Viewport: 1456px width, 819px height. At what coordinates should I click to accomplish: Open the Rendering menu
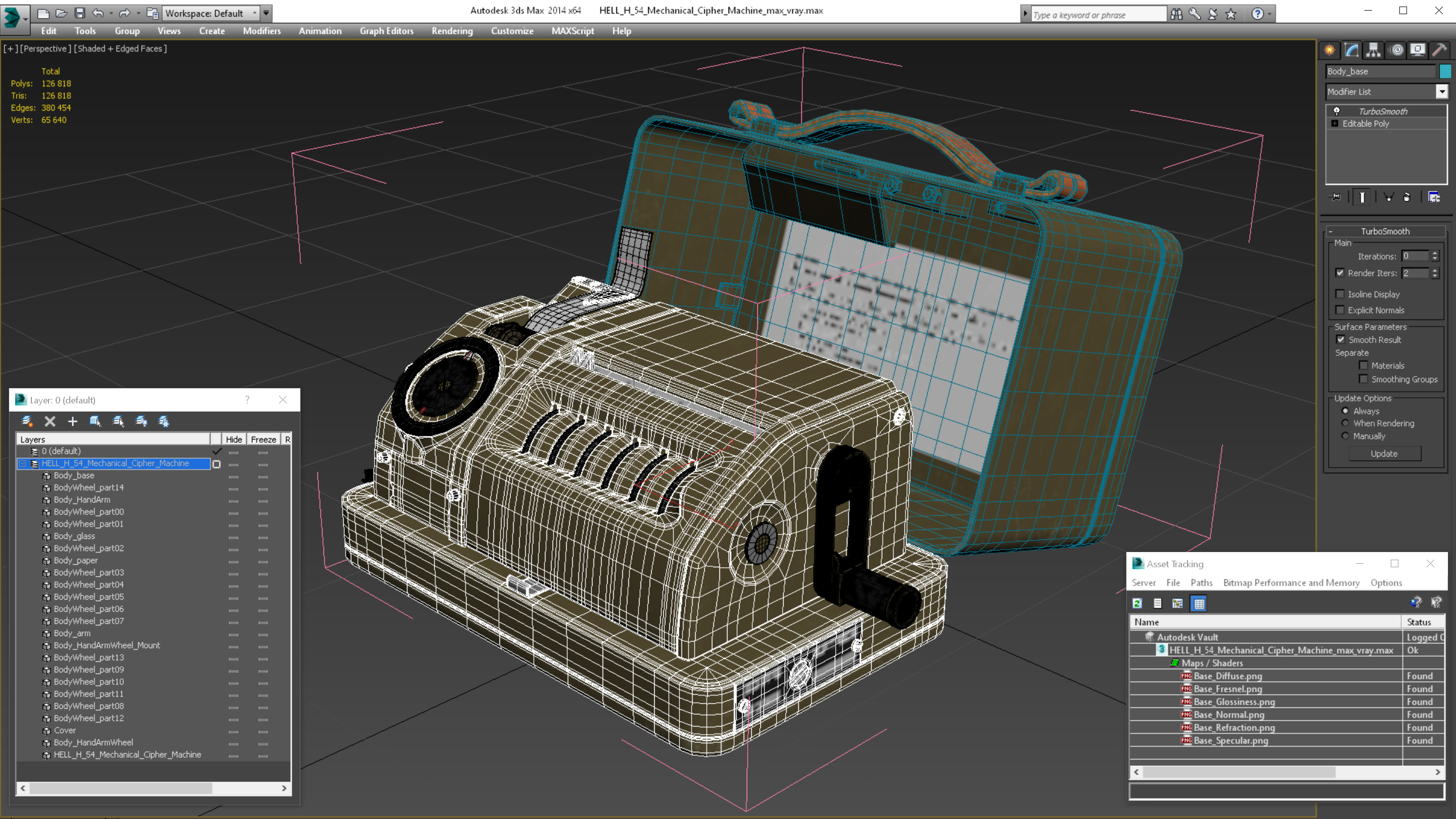(451, 31)
